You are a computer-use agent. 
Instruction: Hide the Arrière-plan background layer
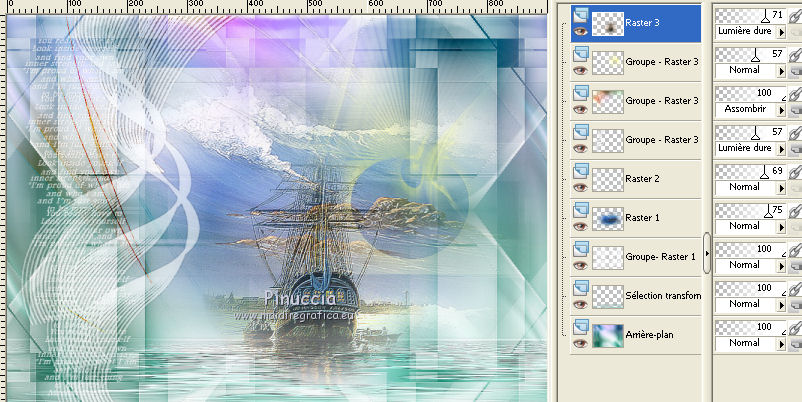pos(580,343)
